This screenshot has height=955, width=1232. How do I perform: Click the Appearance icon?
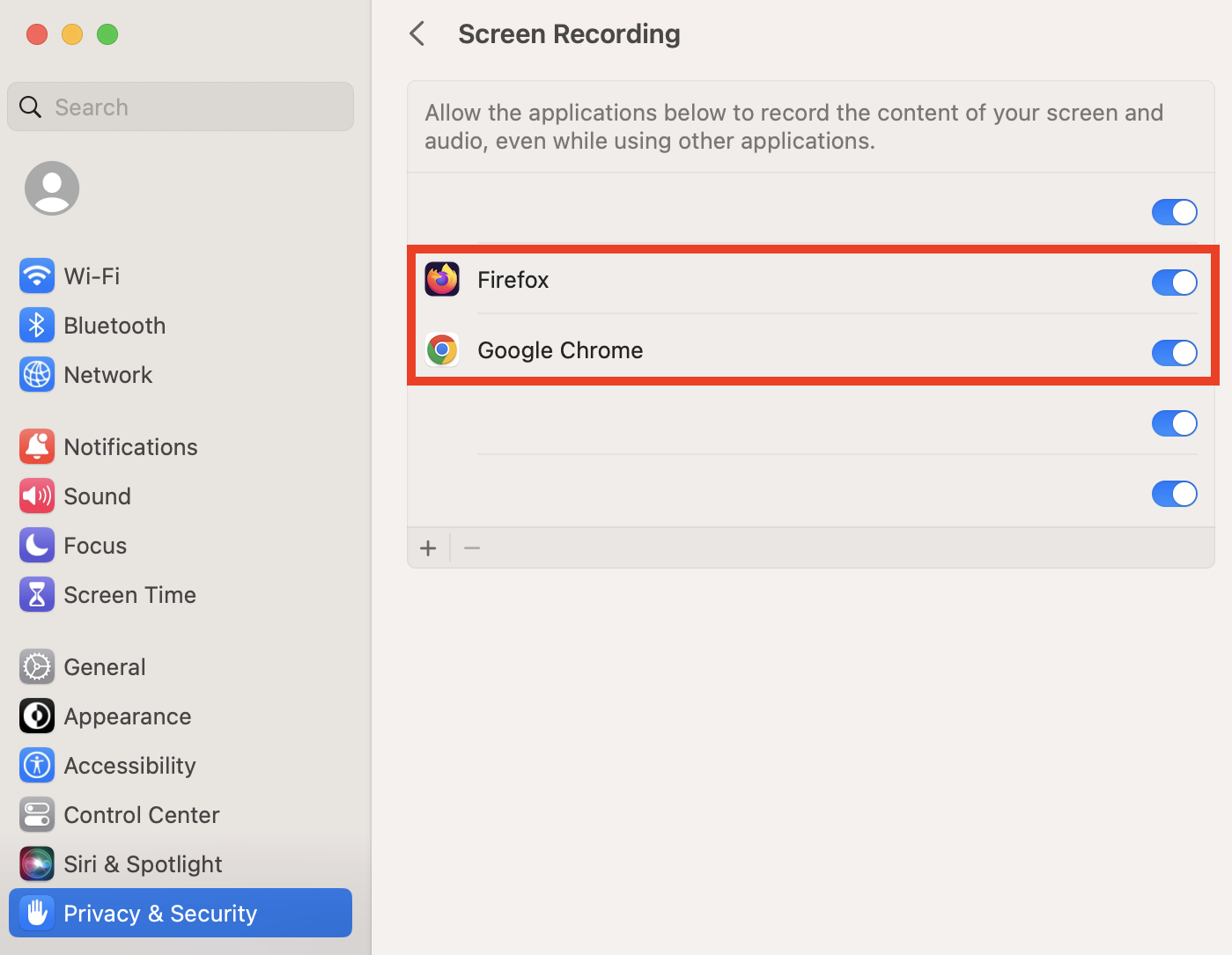pyautogui.click(x=37, y=716)
